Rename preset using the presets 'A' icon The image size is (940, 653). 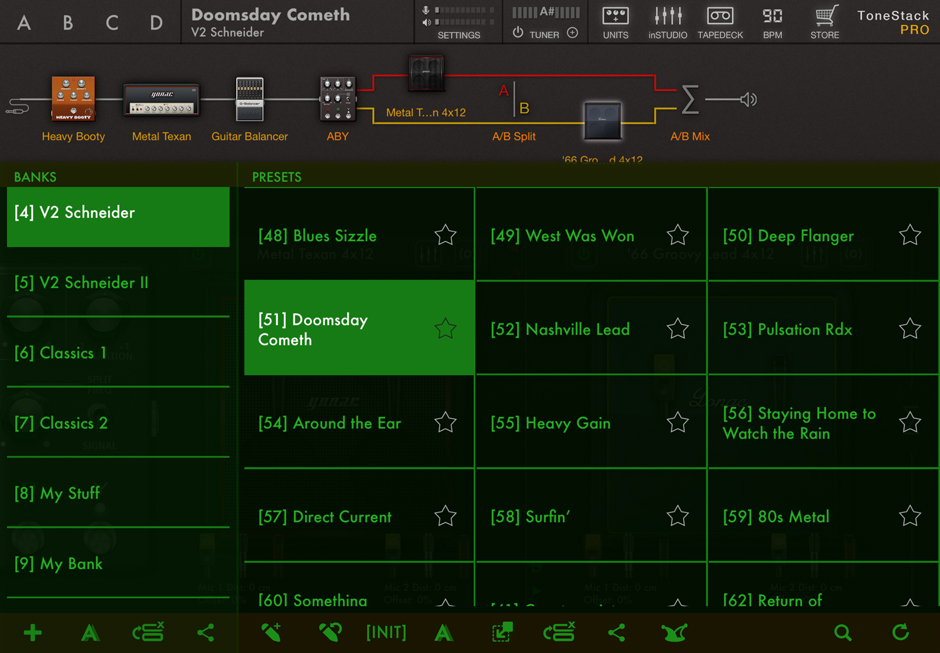(444, 633)
